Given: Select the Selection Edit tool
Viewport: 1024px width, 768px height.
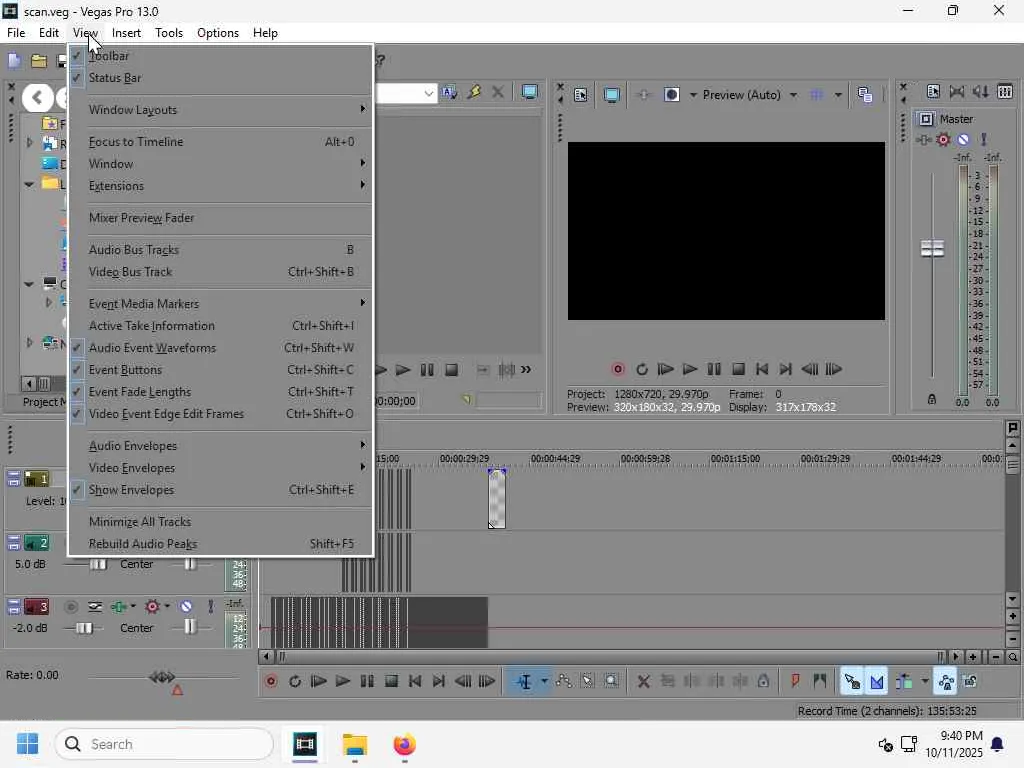Looking at the screenshot, I should click(x=588, y=682).
